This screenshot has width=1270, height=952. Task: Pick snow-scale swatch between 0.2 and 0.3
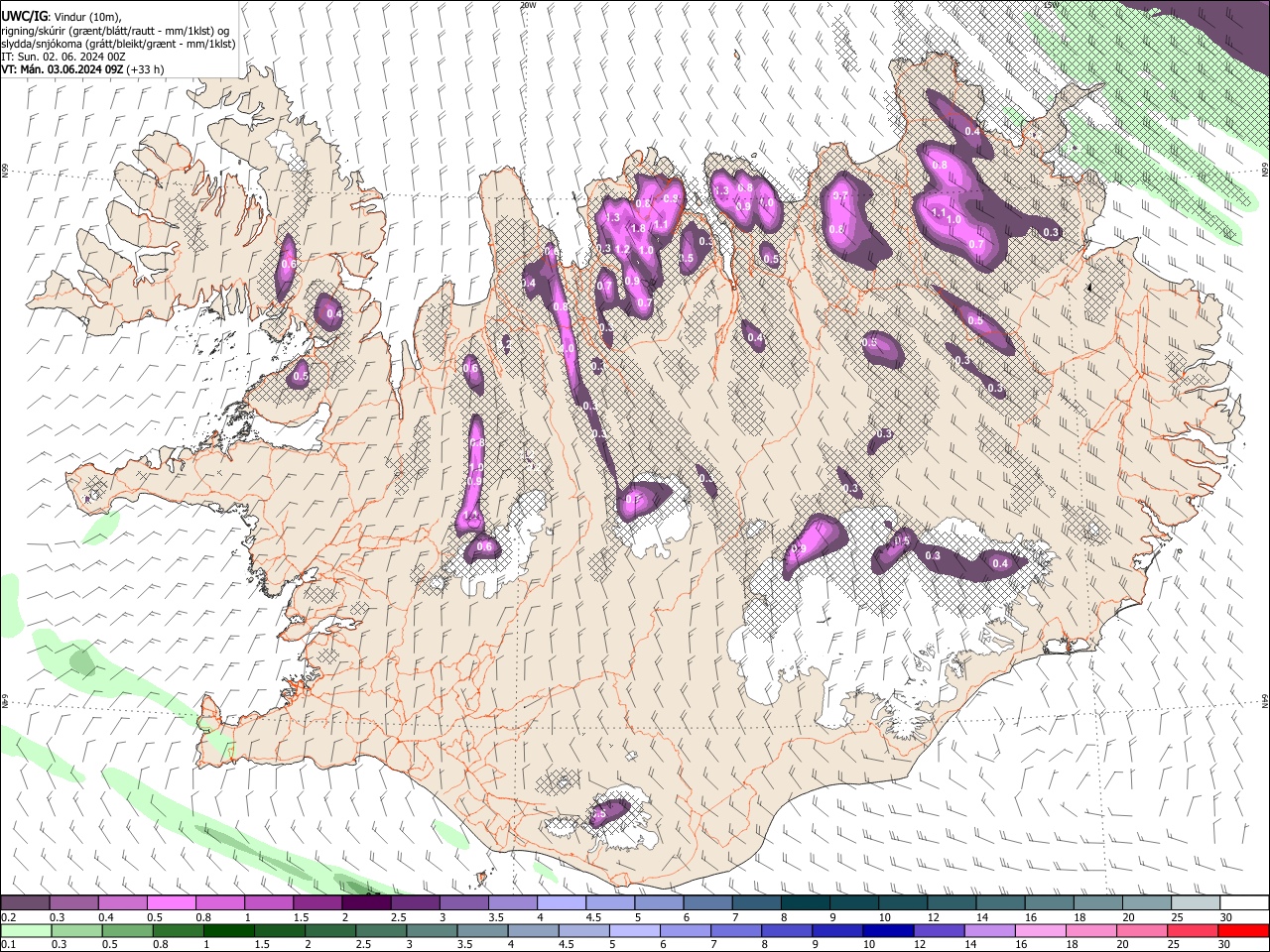tap(25, 903)
